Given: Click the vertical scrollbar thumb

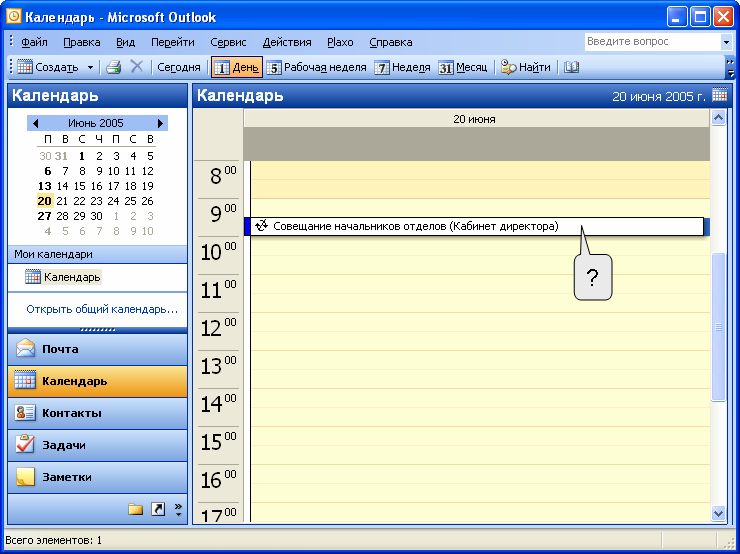Looking at the screenshot, I should click(718, 327).
